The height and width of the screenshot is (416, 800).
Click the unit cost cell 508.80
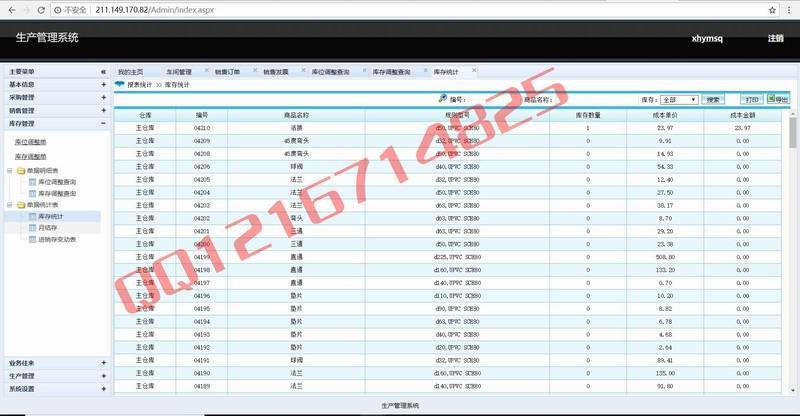click(x=665, y=257)
